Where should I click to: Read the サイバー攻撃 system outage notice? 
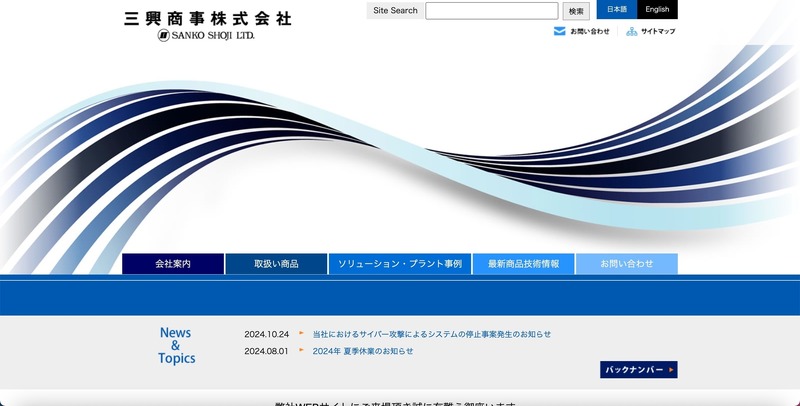431,334
